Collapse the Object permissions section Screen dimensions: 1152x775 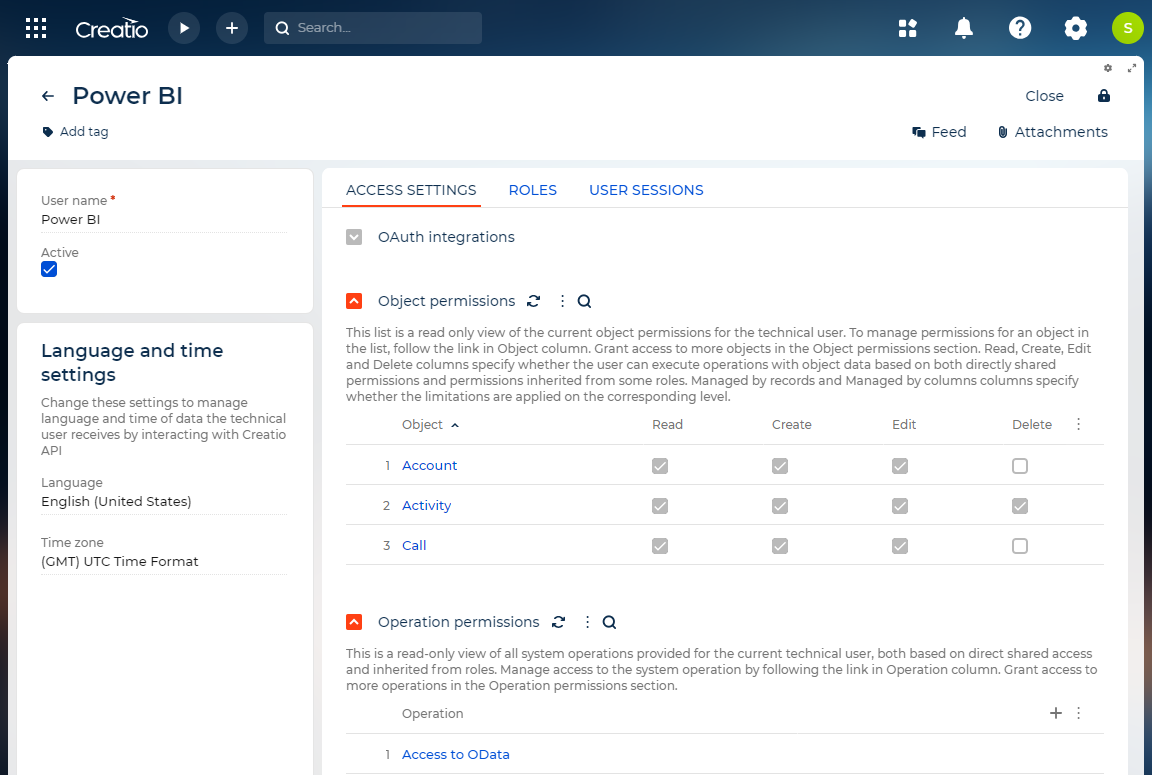[x=354, y=301]
